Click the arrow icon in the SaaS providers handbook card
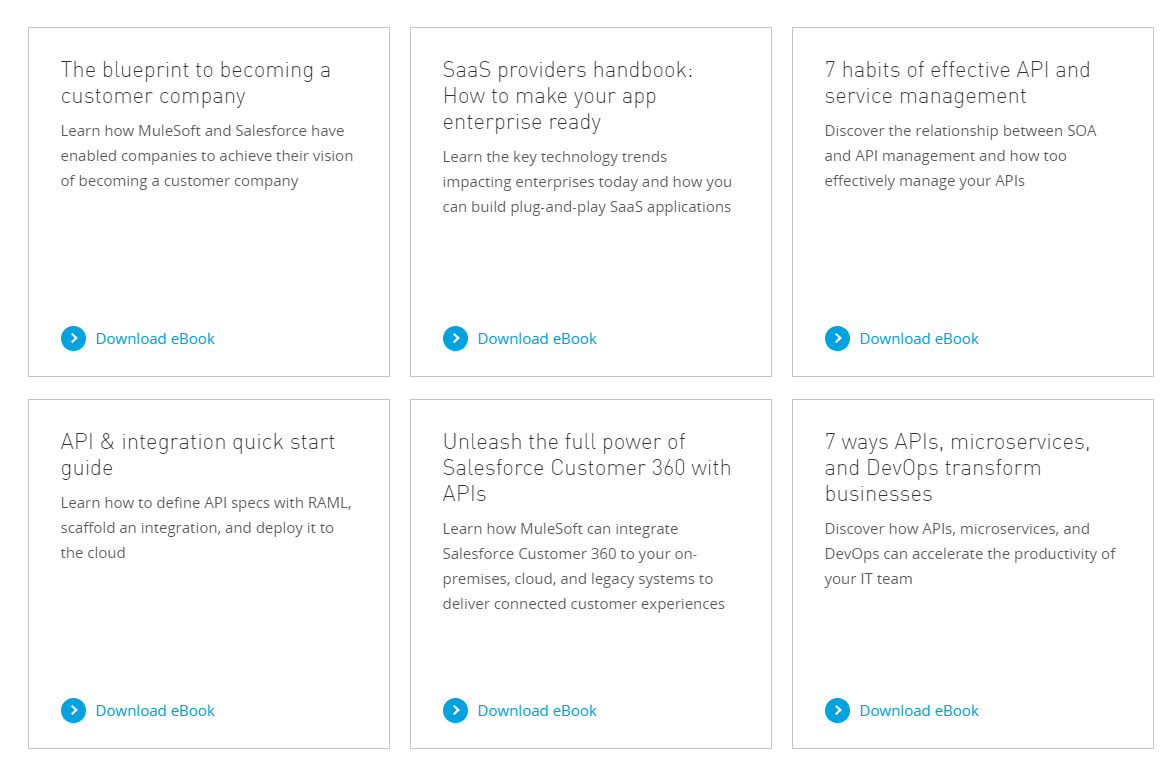This screenshot has width=1175, height=766. tap(456, 339)
